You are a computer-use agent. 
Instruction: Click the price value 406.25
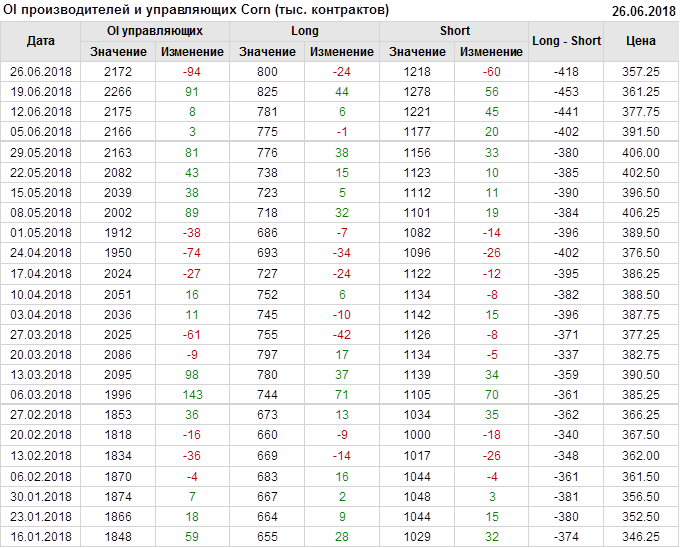pyautogui.click(x=641, y=213)
